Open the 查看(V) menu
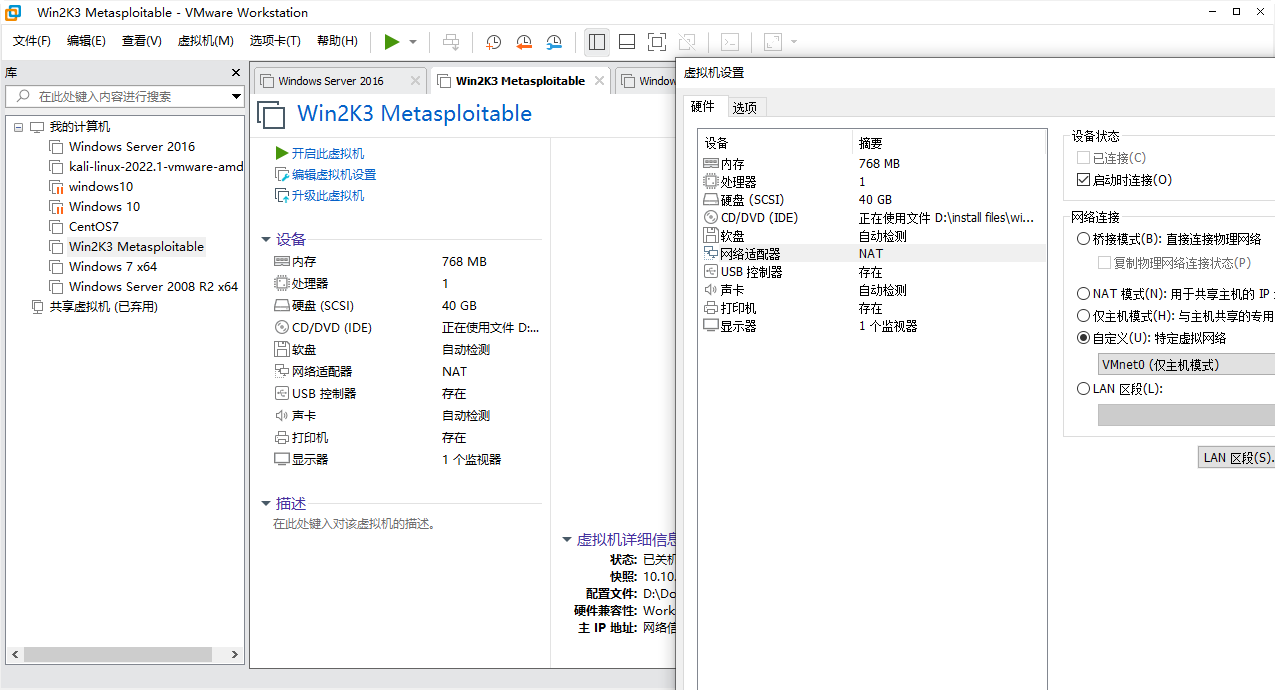Image resolution: width=1275 pixels, height=690 pixels. point(141,41)
